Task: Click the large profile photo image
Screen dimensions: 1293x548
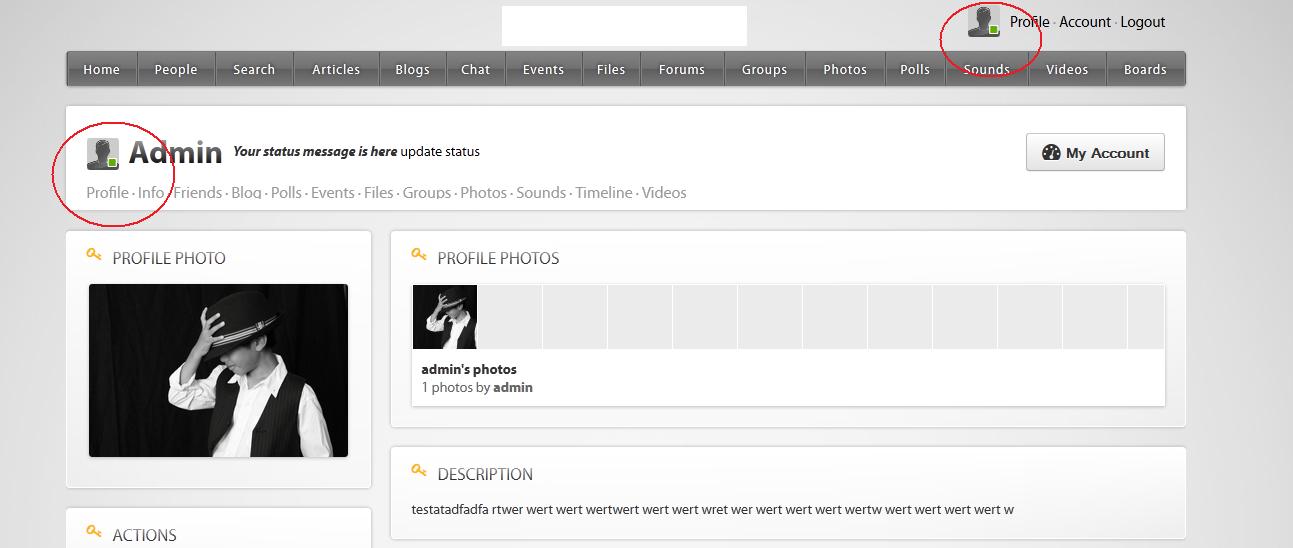Action: pyautogui.click(x=218, y=370)
